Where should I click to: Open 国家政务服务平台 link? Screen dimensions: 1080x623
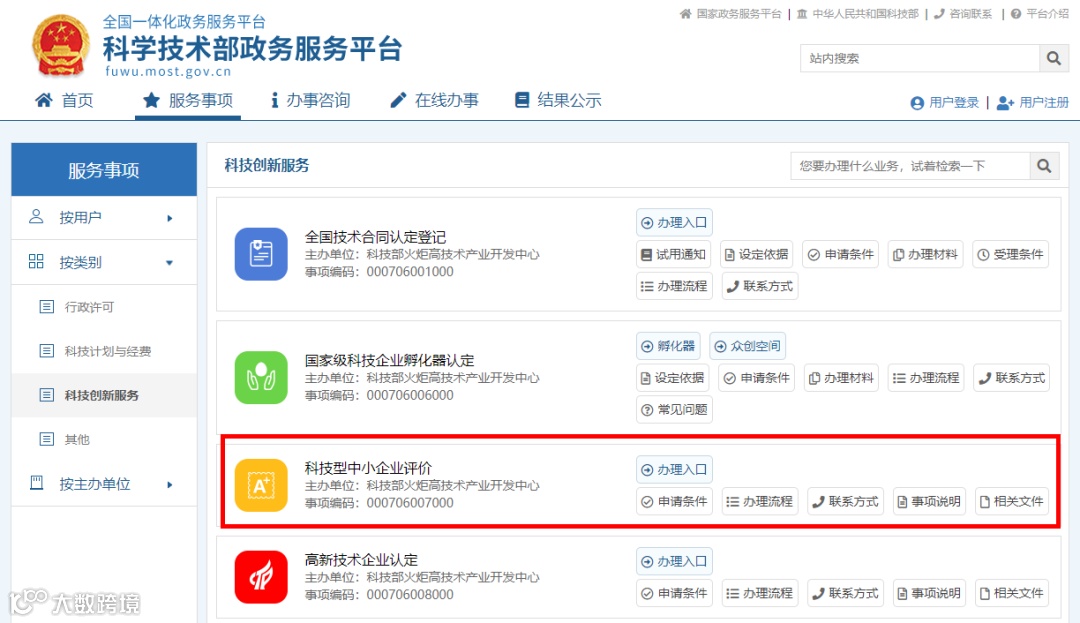[731, 14]
